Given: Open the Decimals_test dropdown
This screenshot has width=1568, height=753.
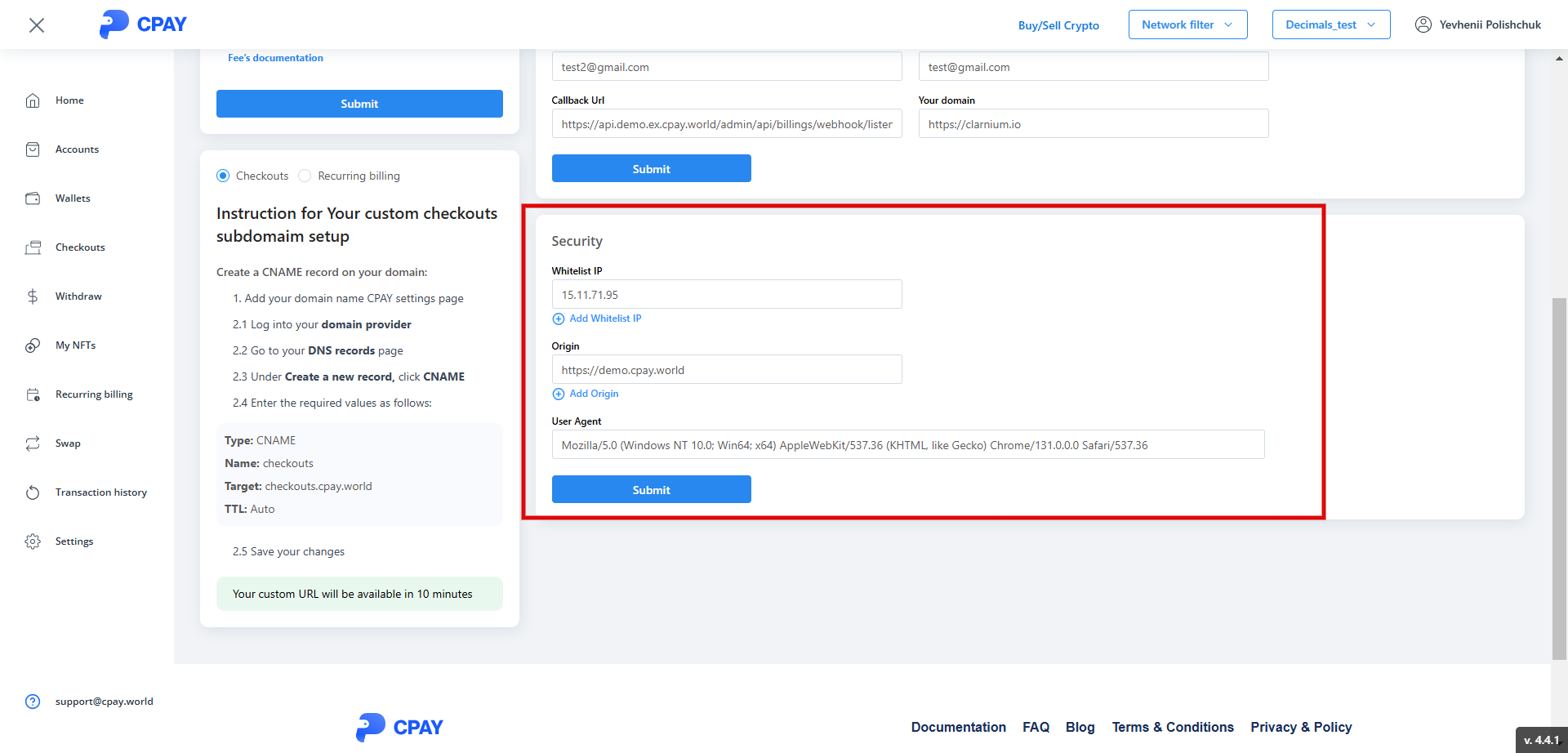Looking at the screenshot, I should pyautogui.click(x=1330, y=25).
